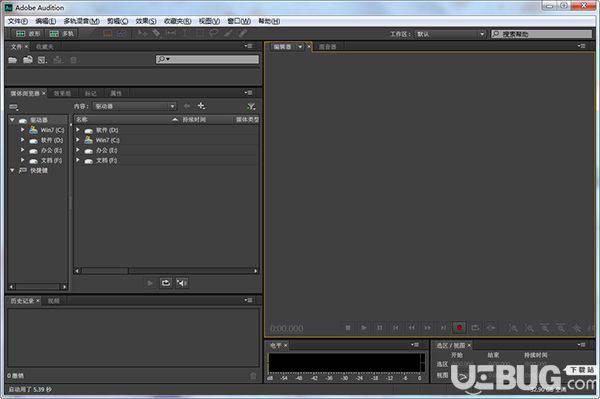Toggle loop playback in Media Browser preview
Image resolution: width=600 pixels, height=399 pixels.
(x=166, y=283)
